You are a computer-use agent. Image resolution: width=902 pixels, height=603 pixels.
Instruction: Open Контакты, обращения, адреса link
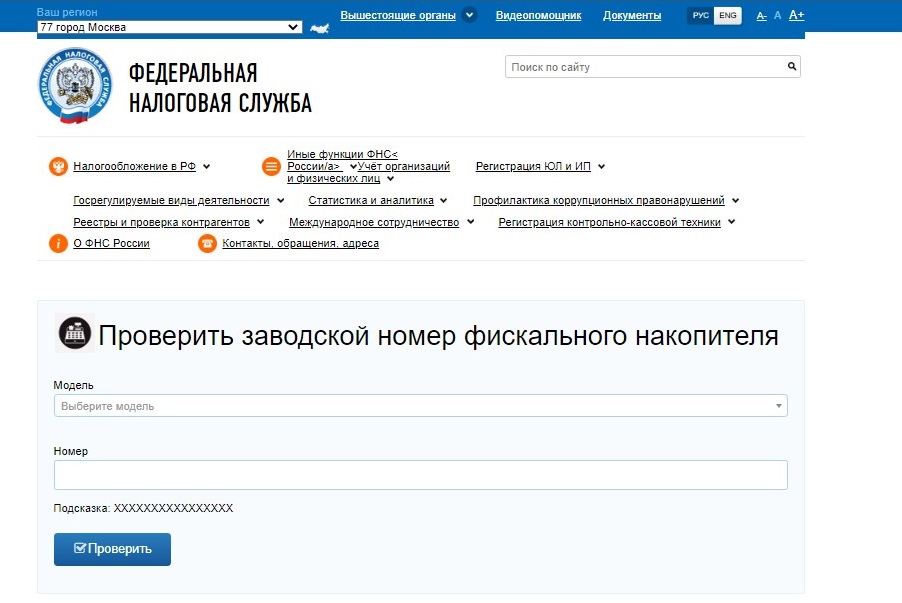click(300, 243)
